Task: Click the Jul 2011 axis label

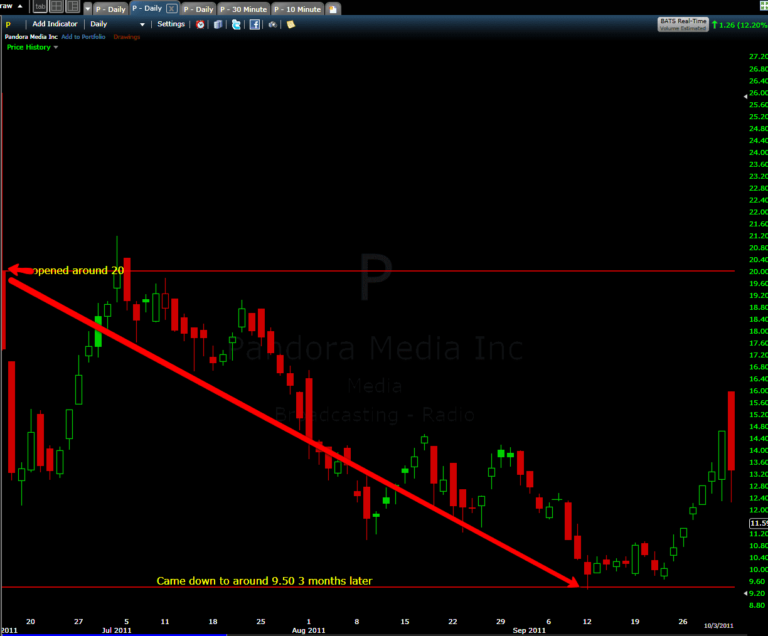Action: pyautogui.click(x=117, y=630)
